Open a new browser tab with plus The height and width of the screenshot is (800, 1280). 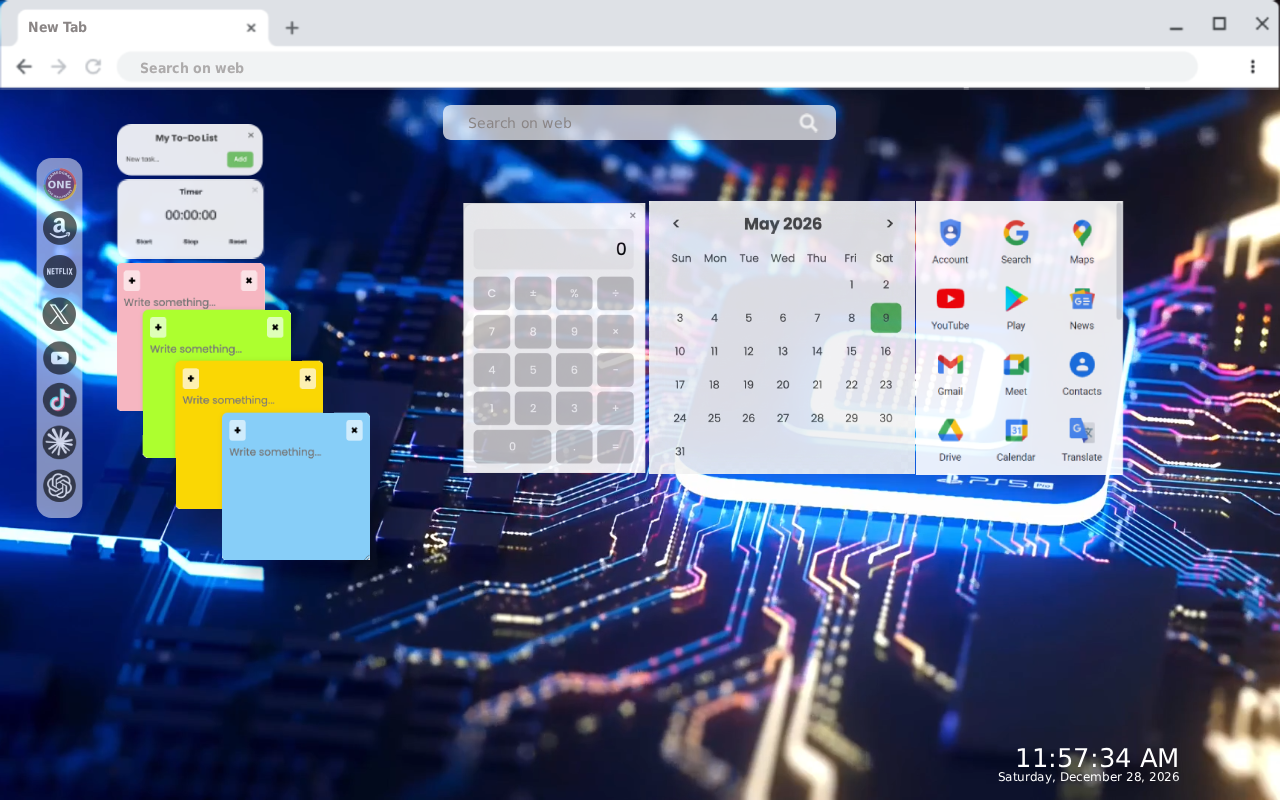pyautogui.click(x=292, y=28)
